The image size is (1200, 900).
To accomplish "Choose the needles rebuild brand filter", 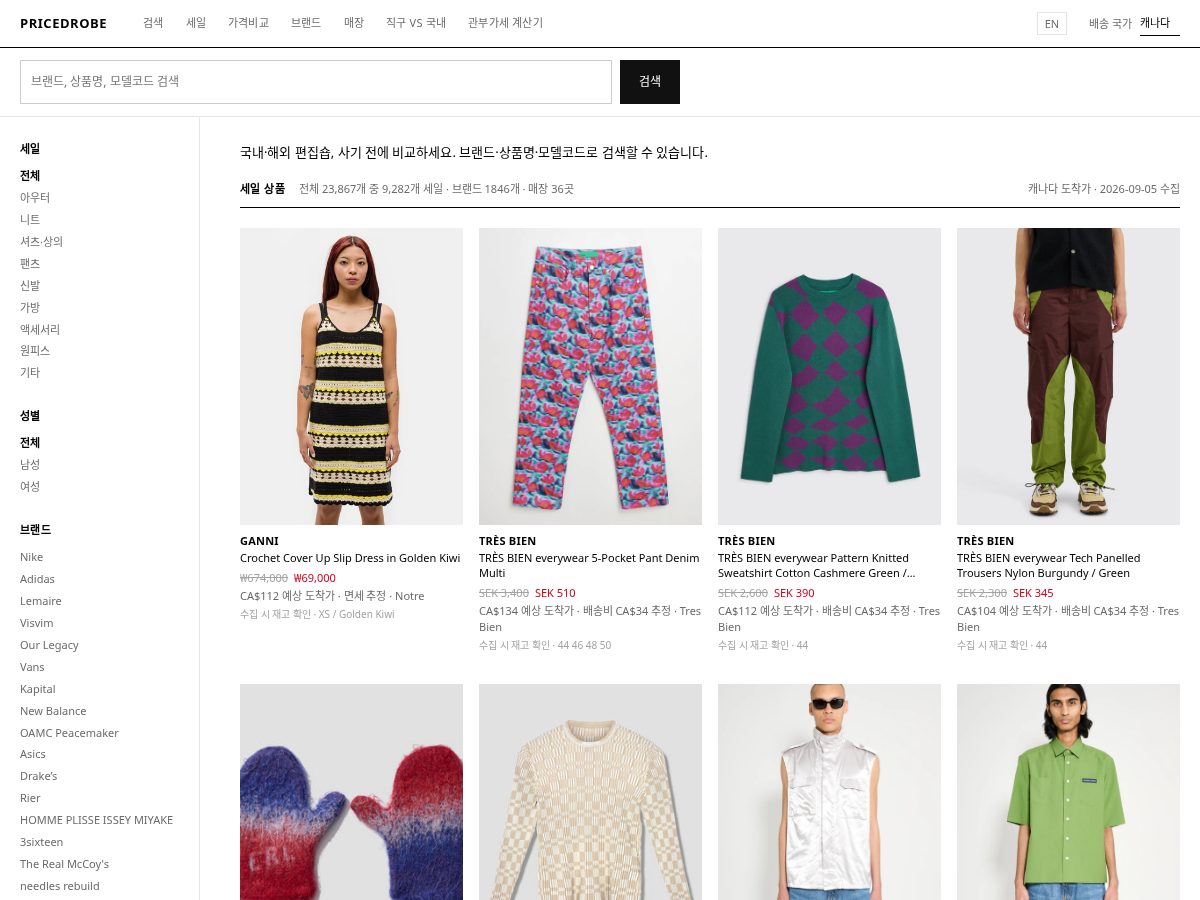I will coord(60,886).
